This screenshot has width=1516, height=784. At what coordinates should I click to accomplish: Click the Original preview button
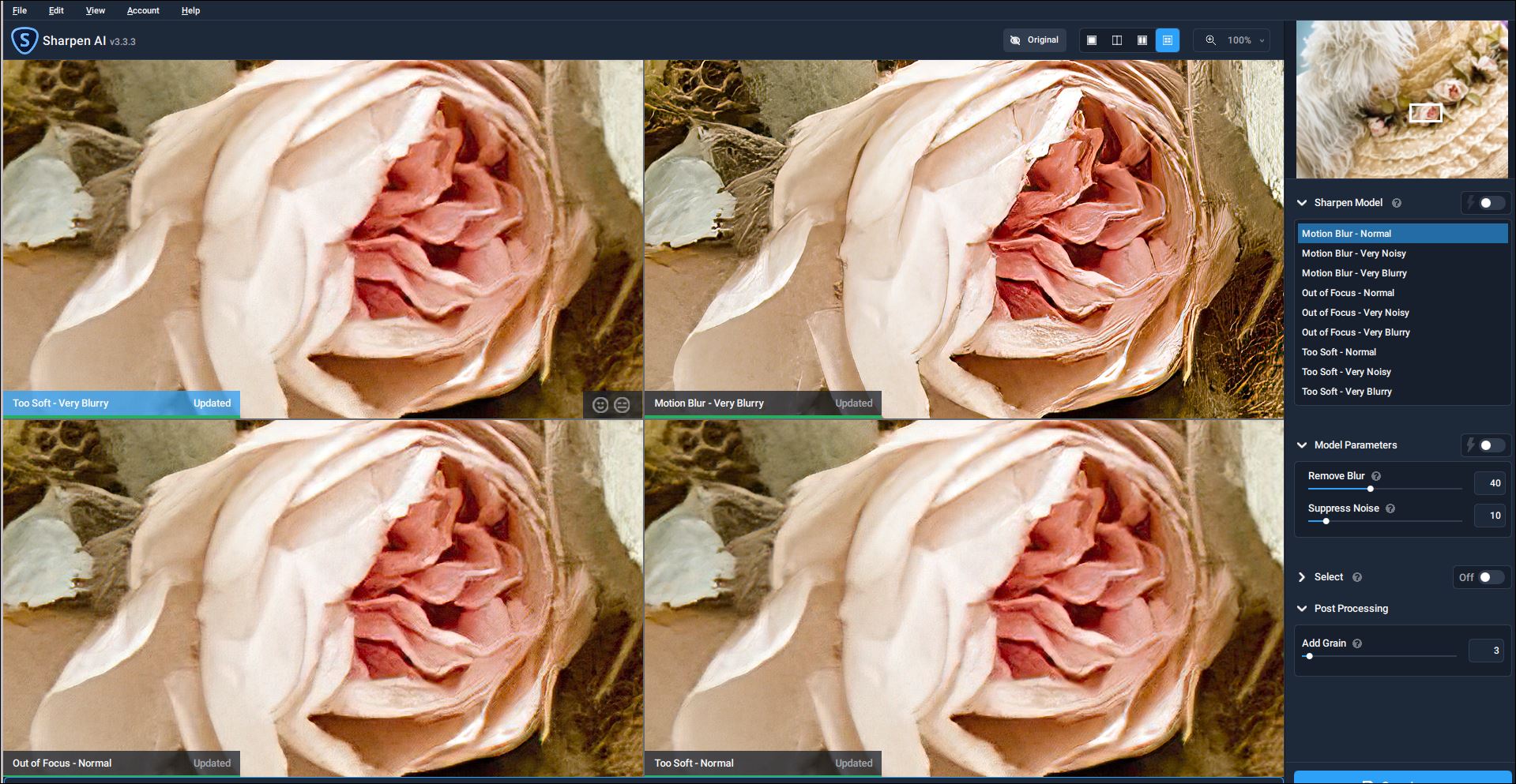(x=1034, y=40)
